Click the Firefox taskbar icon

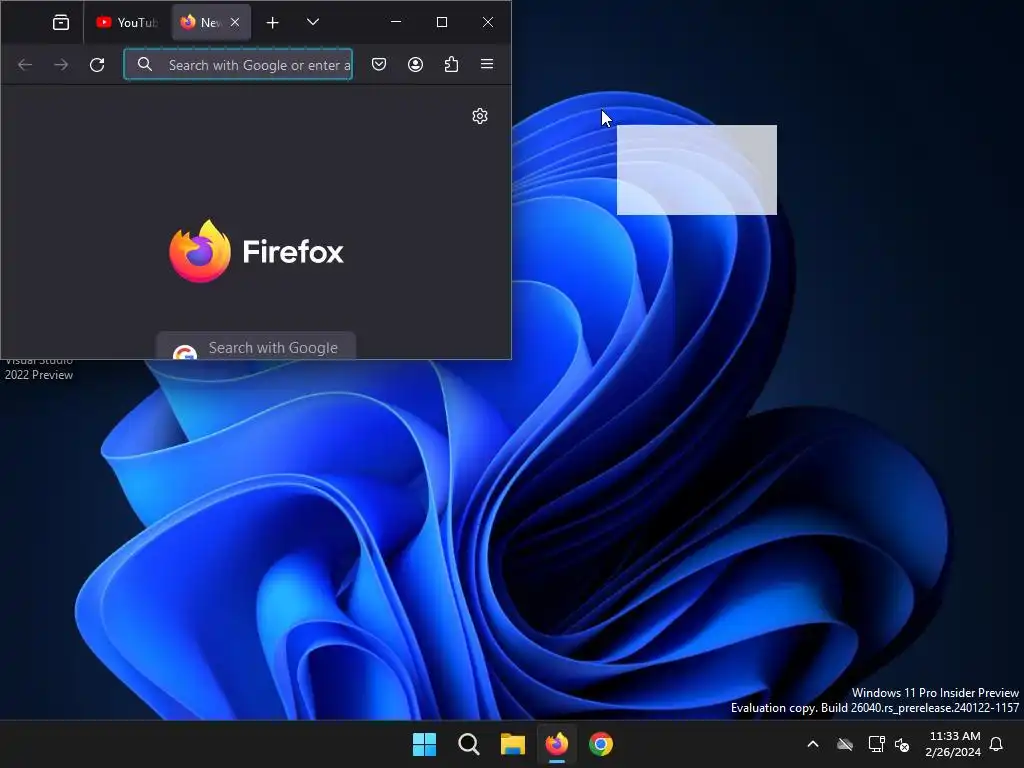click(x=557, y=744)
